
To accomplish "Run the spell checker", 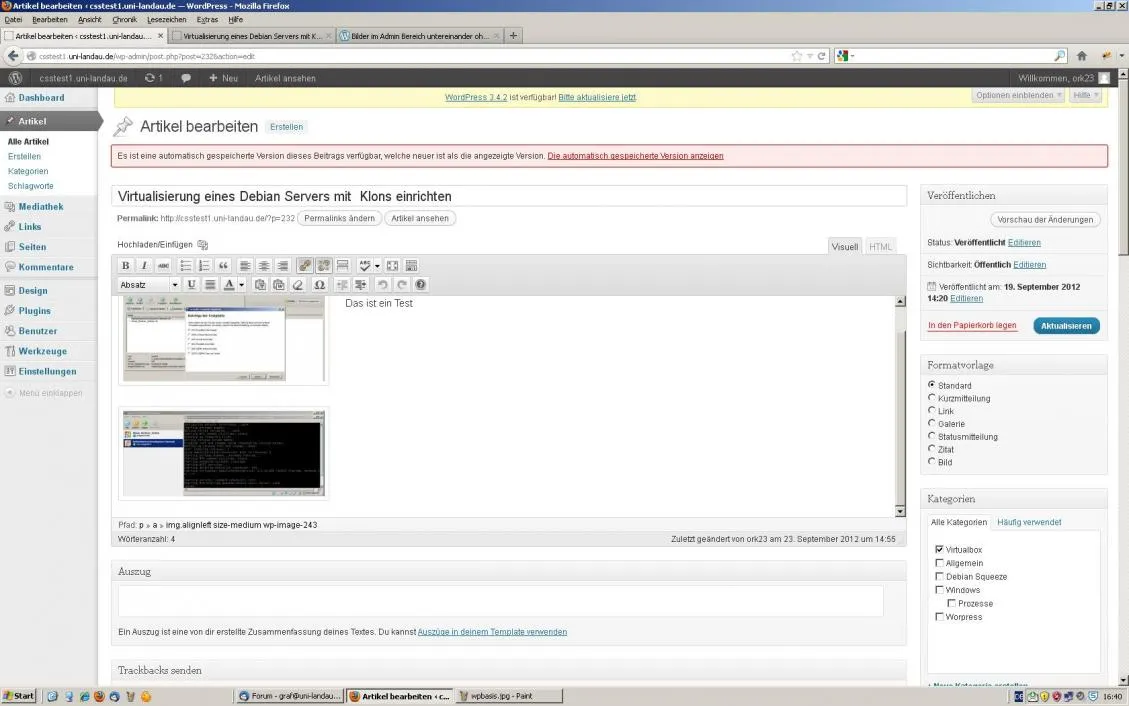I will click(x=364, y=266).
